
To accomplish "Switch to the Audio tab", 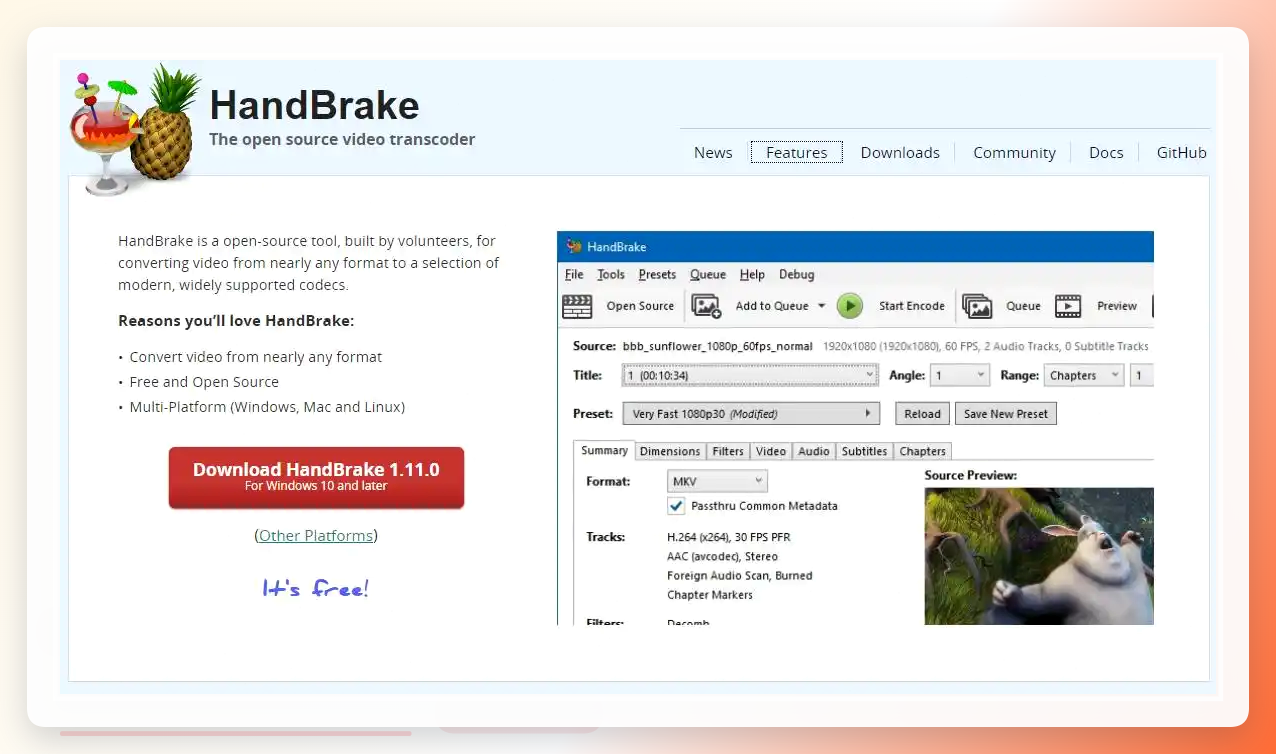I will pos(814,452).
